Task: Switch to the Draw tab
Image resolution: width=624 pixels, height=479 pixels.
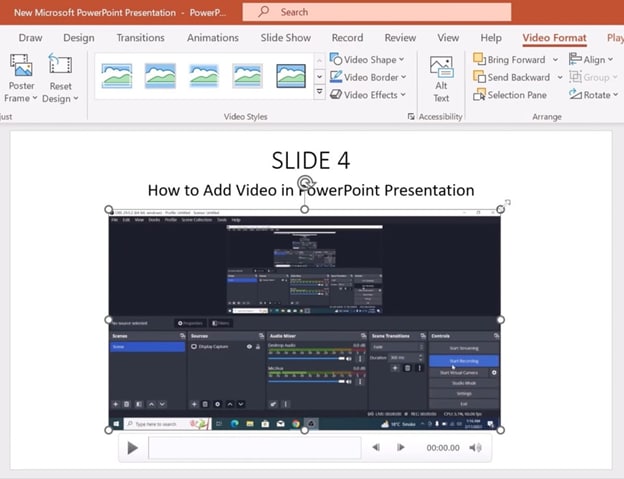Action: [30, 38]
